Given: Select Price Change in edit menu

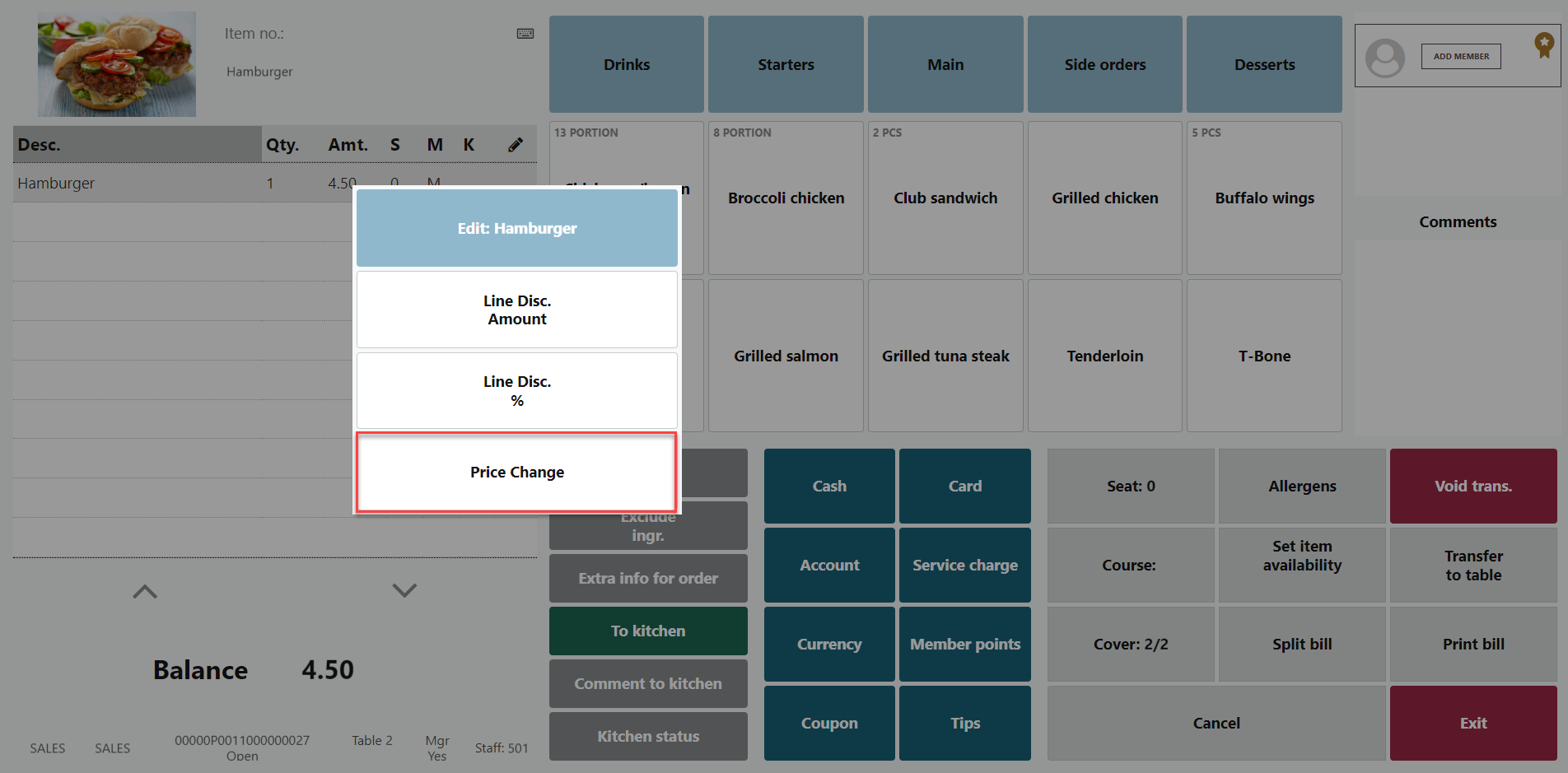Looking at the screenshot, I should (516, 473).
